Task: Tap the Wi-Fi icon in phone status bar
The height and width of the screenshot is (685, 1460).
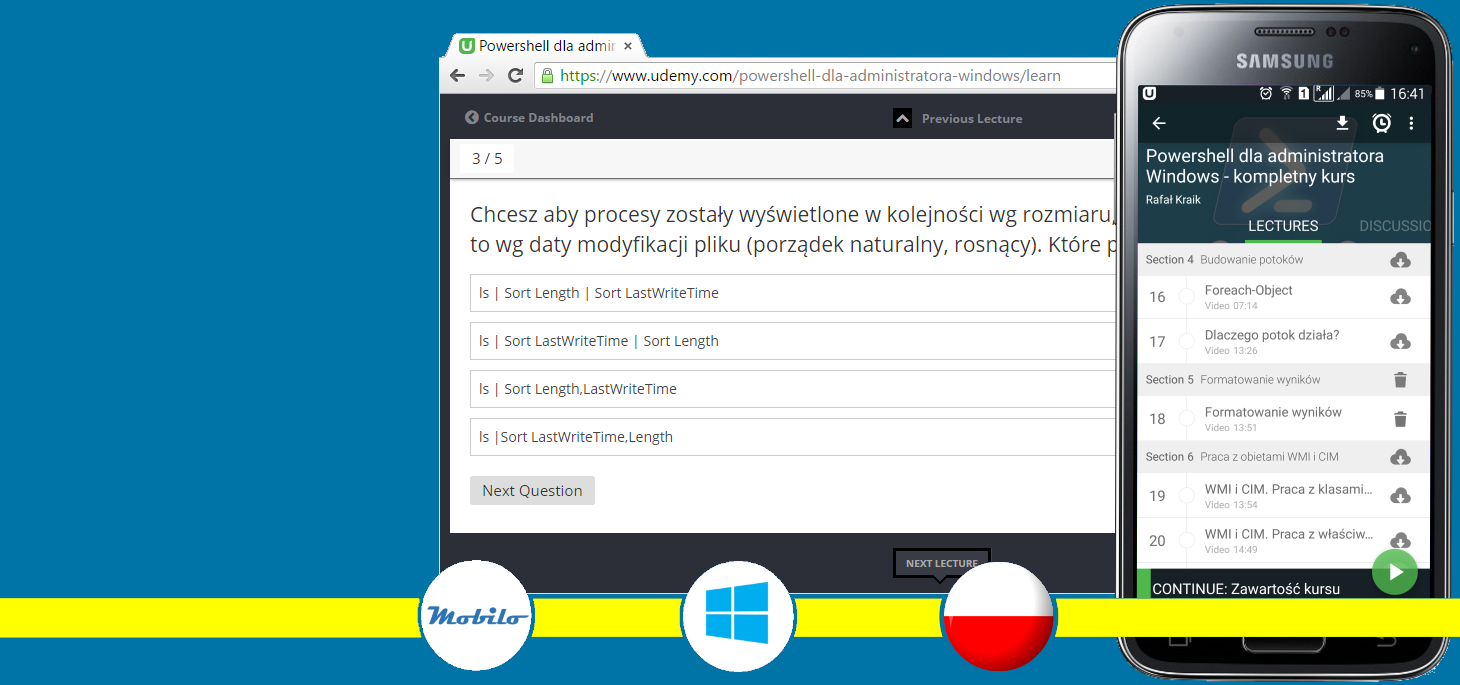Action: 1287,93
